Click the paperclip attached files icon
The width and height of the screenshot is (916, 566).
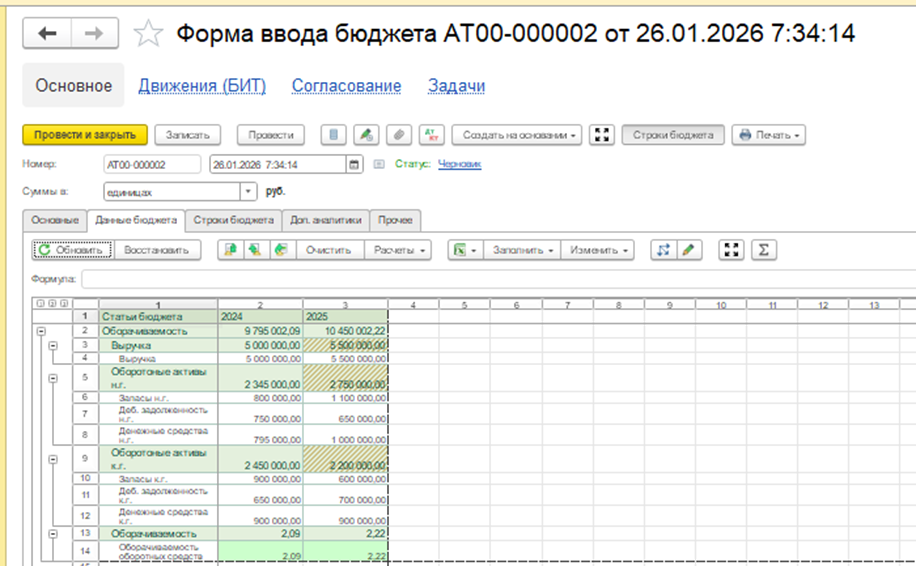coord(399,135)
